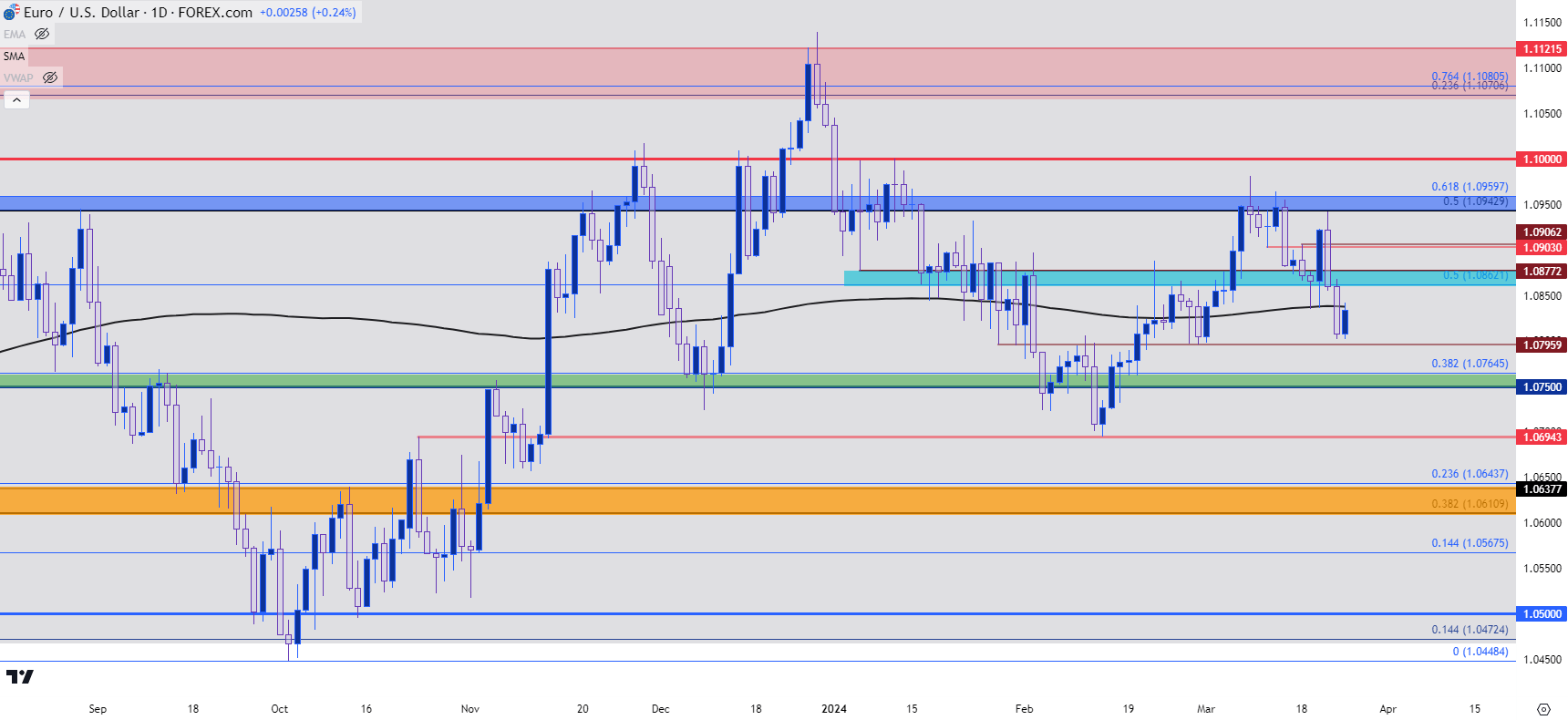Click the 1.04500 price axis tick
1568x720 pixels.
(1542, 660)
